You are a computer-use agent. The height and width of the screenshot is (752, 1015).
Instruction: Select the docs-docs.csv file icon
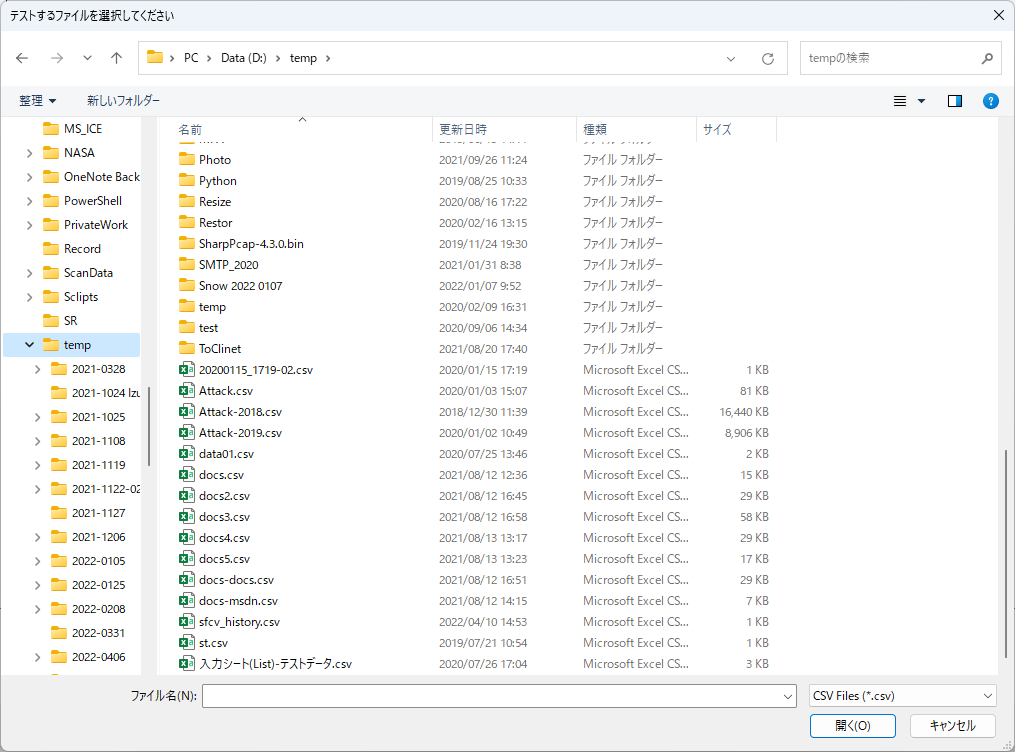click(186, 579)
